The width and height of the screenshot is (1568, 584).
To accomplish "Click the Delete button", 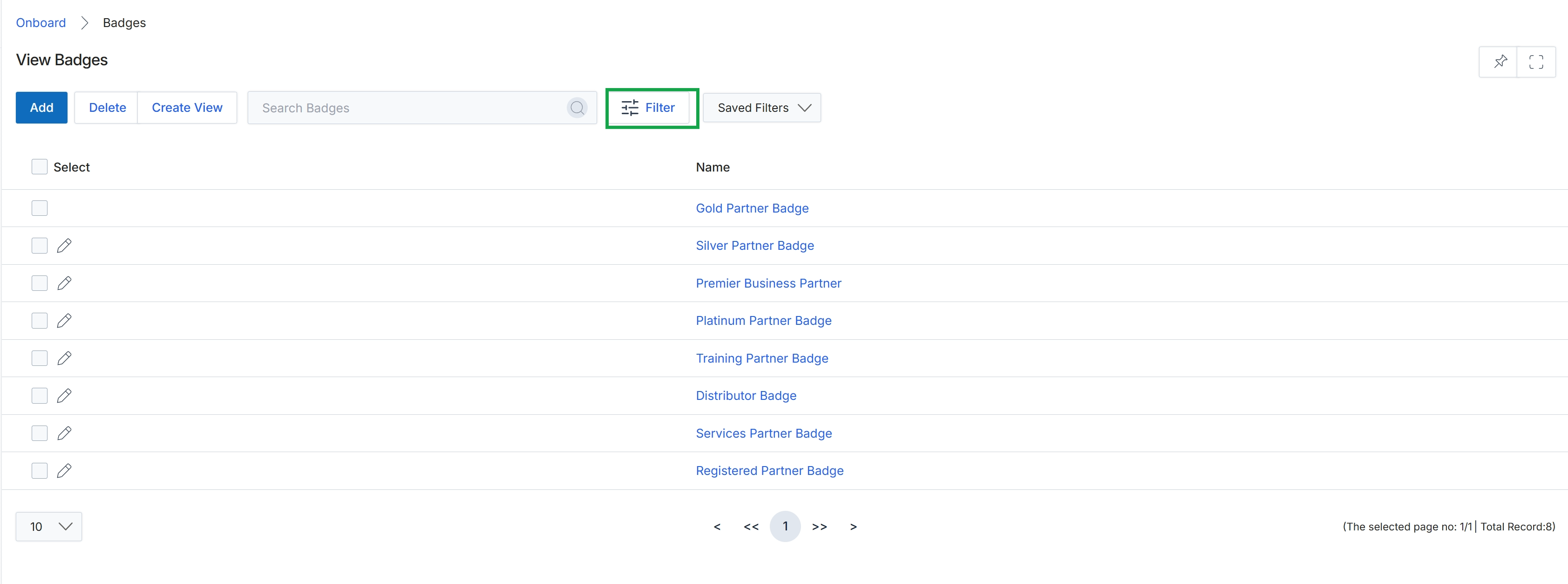I will (x=107, y=108).
